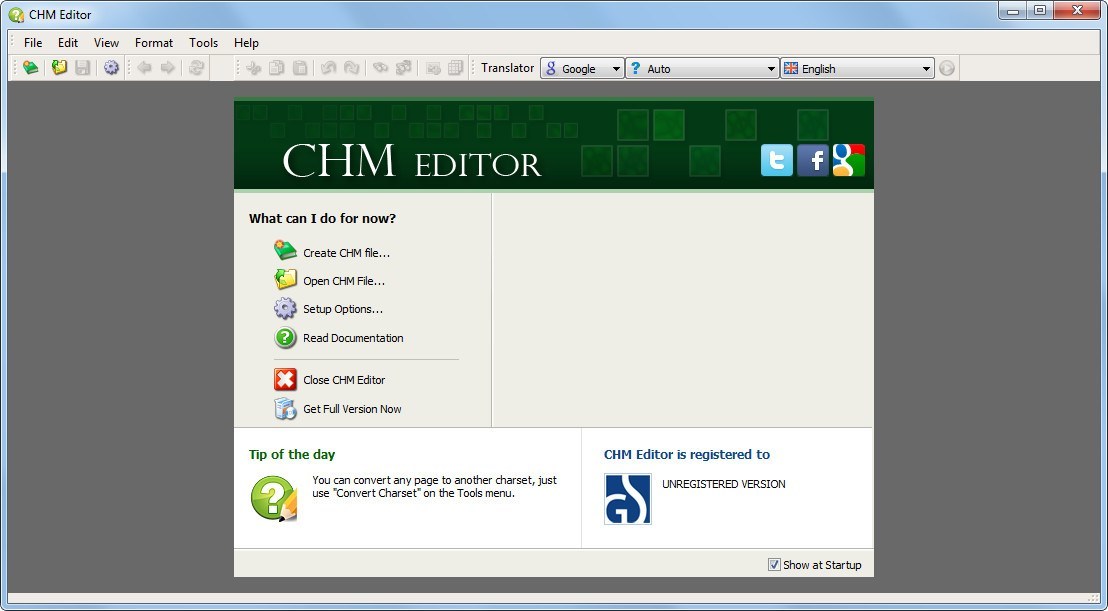Click the Forward arrow toolbar icon
Viewport: 1108px width, 611px height.
pyautogui.click(x=167, y=68)
